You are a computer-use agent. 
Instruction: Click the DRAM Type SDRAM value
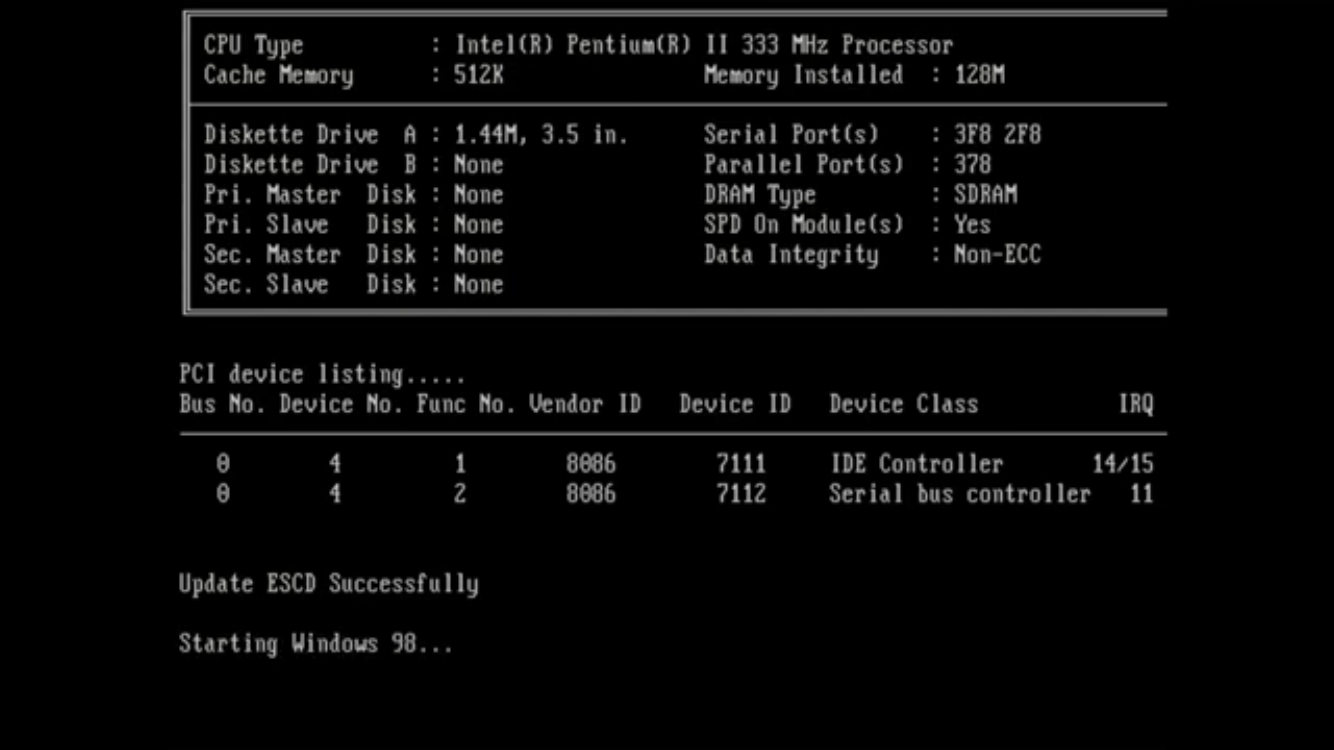(985, 195)
